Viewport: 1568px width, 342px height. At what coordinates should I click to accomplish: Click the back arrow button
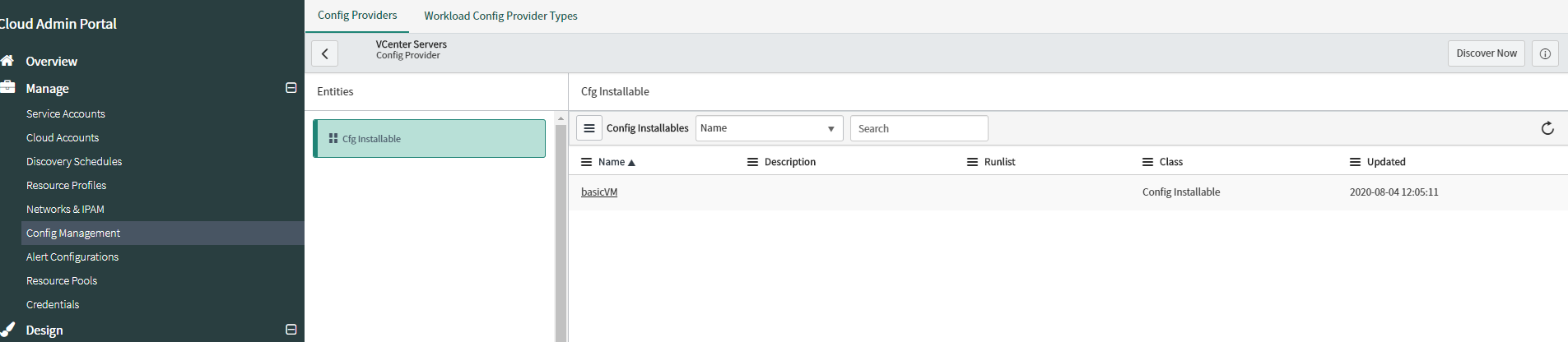(x=325, y=53)
